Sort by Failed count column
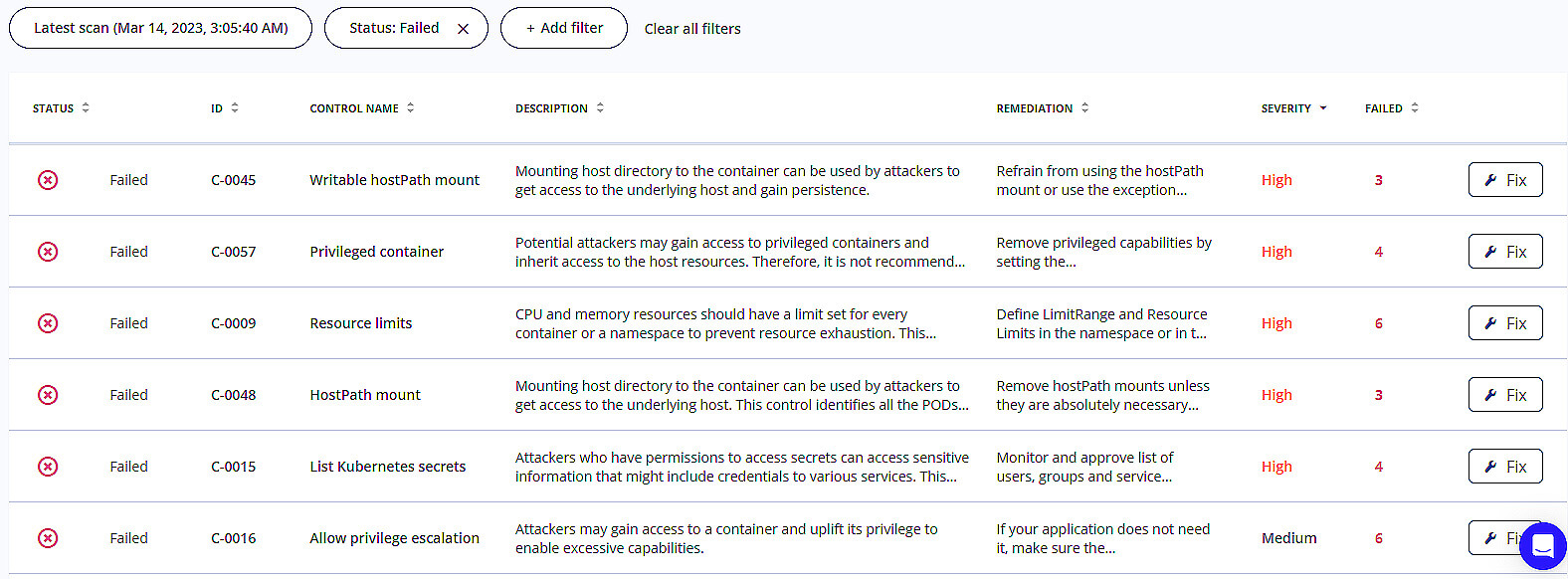Viewport: 1568px width, 579px height. 1392,108
